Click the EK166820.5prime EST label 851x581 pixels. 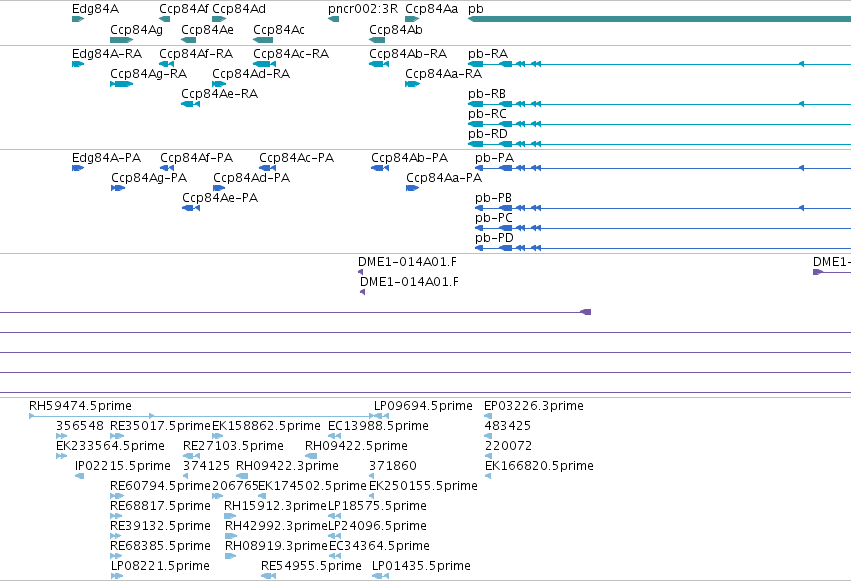539,466
